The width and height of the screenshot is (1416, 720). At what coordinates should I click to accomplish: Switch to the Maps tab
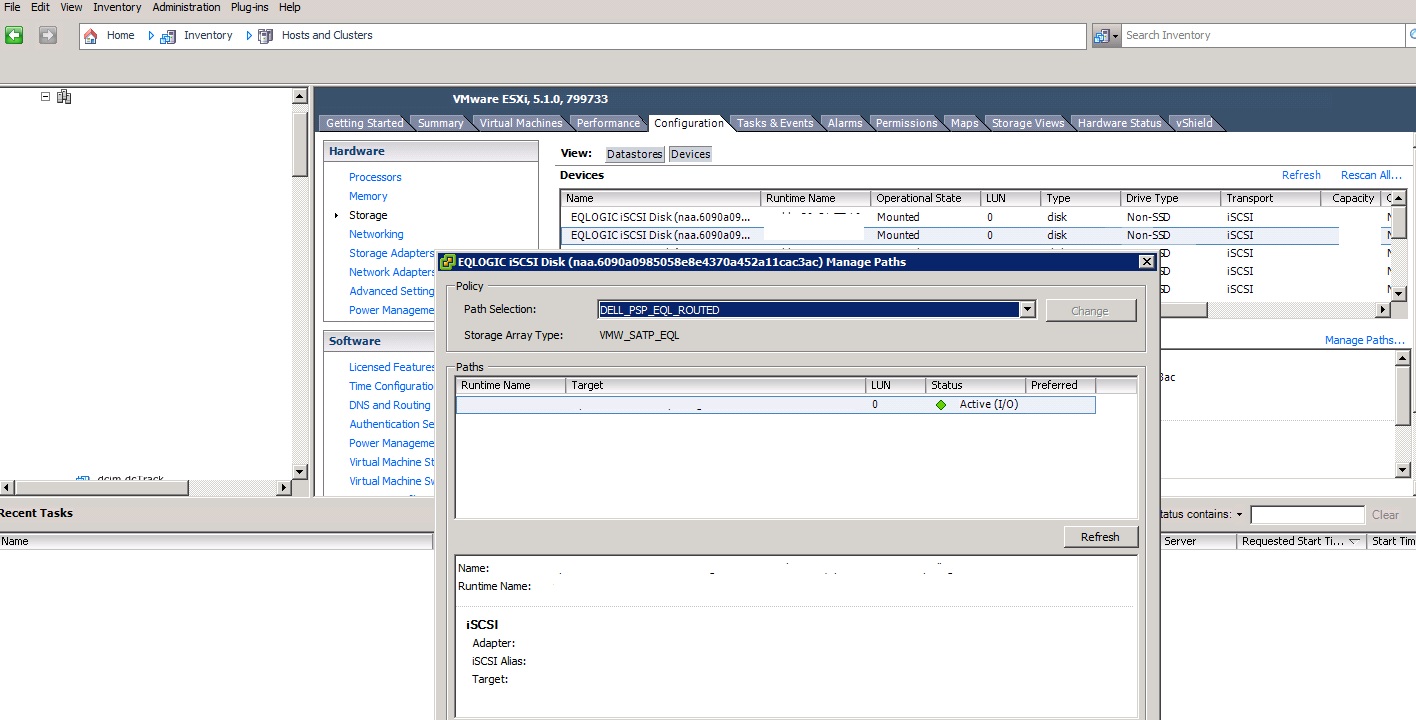pyautogui.click(x=965, y=123)
